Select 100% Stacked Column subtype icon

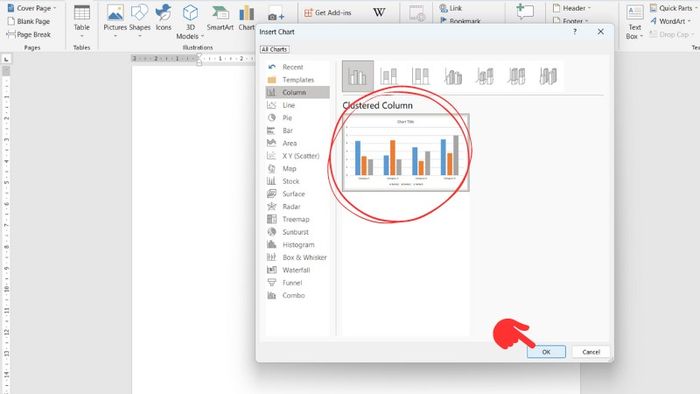pos(421,76)
